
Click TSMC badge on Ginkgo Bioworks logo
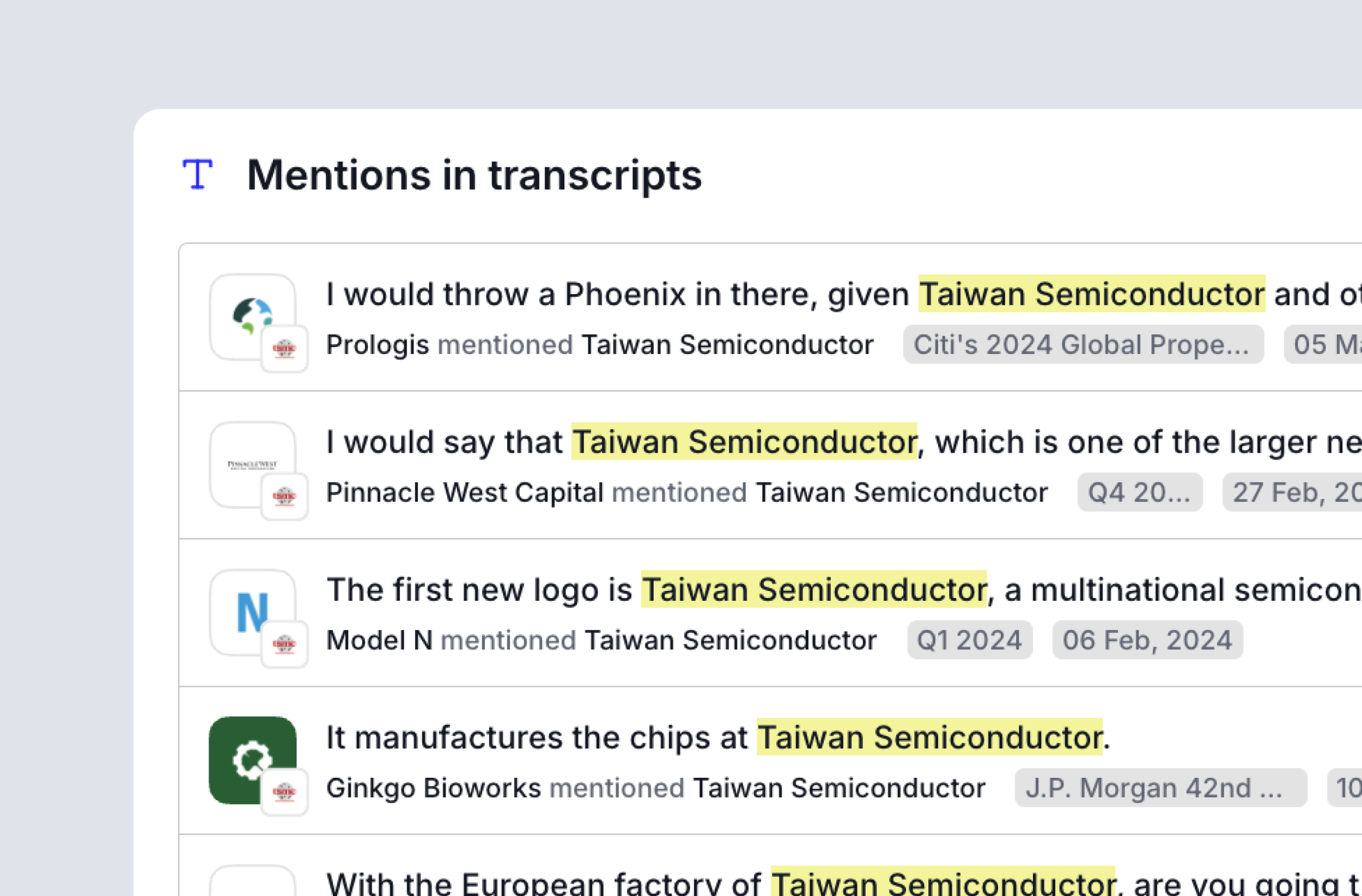pyautogui.click(x=284, y=792)
